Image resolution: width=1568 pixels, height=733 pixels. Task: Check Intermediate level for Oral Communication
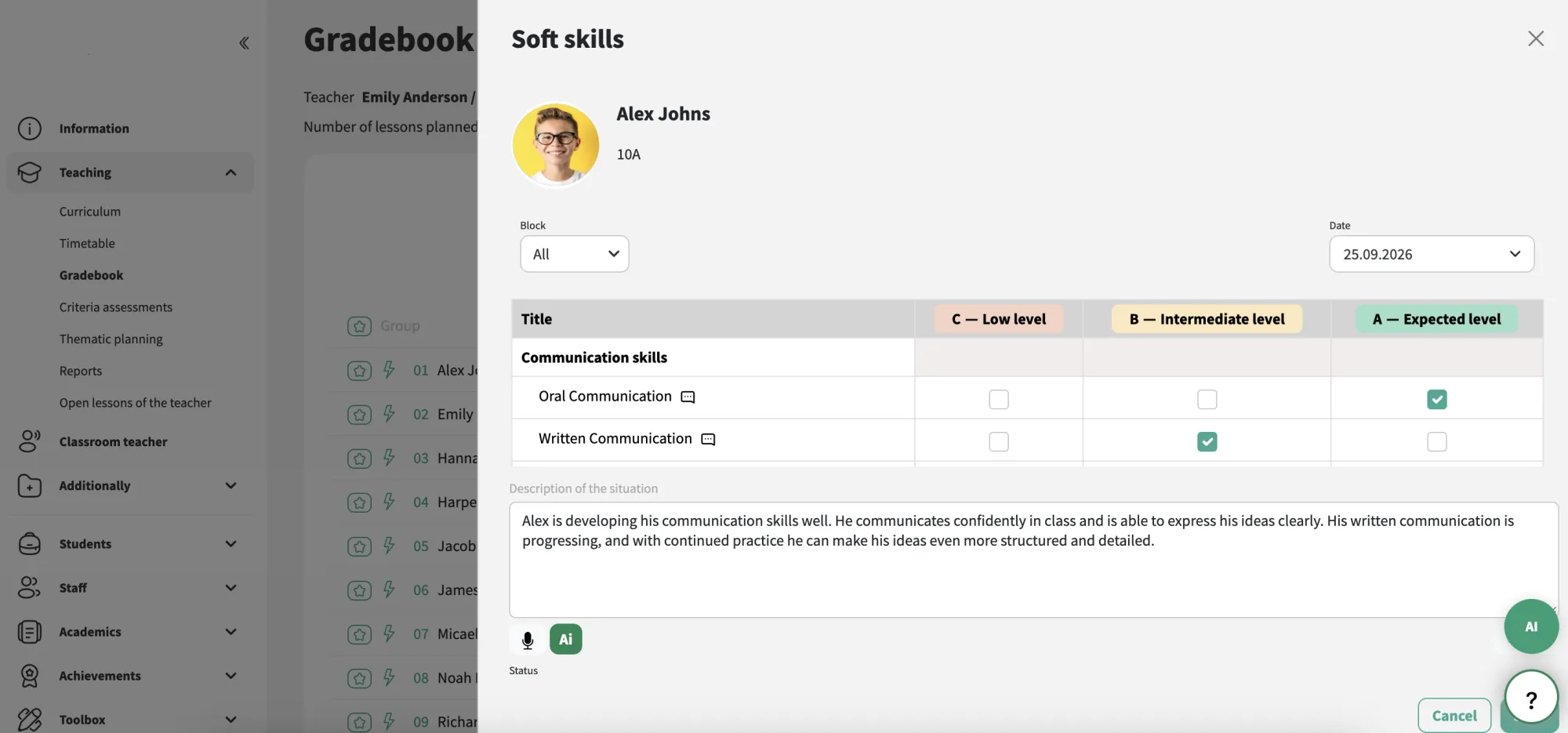point(1207,399)
